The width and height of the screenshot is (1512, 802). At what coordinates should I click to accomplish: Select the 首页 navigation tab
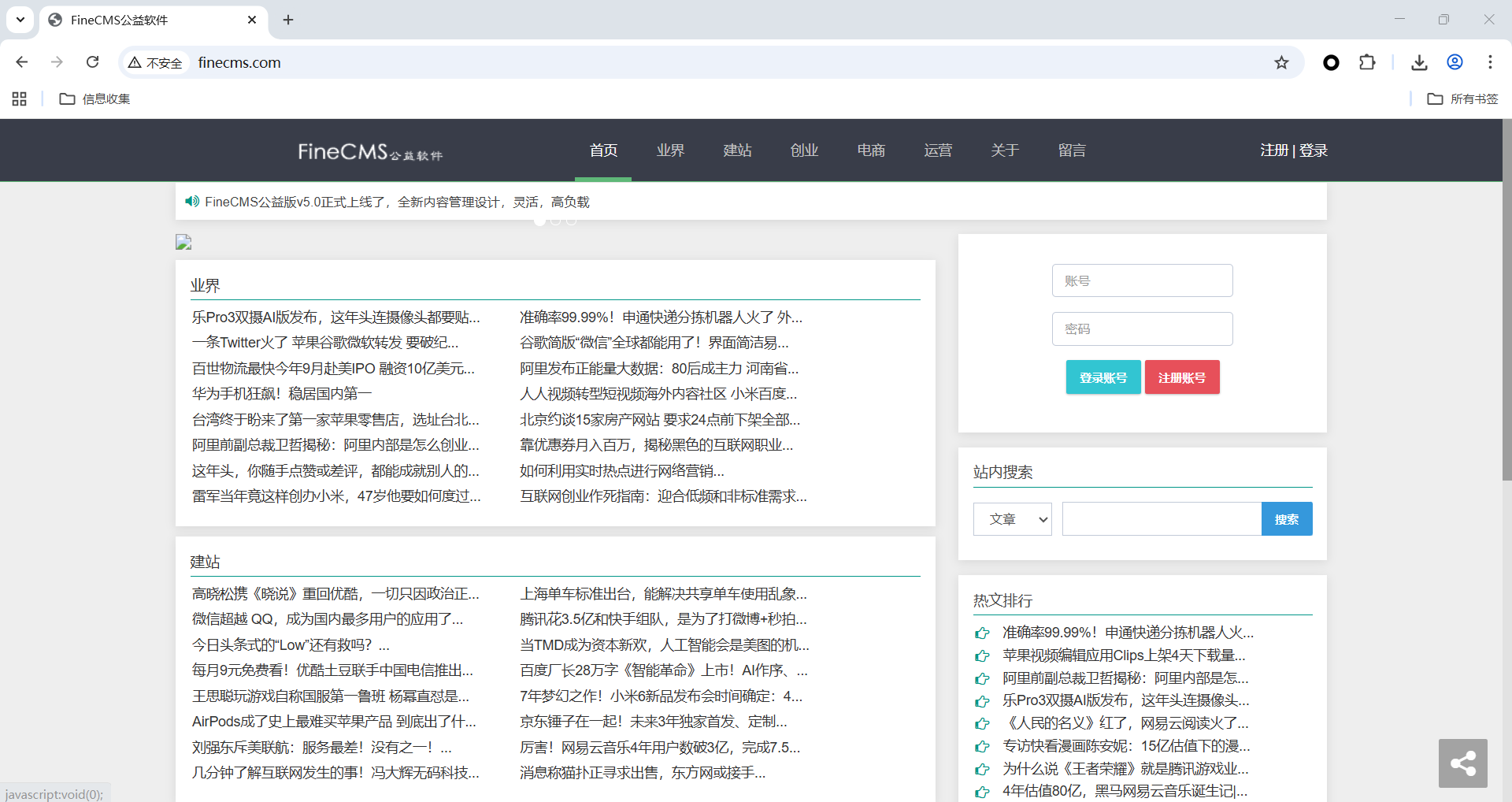click(603, 150)
